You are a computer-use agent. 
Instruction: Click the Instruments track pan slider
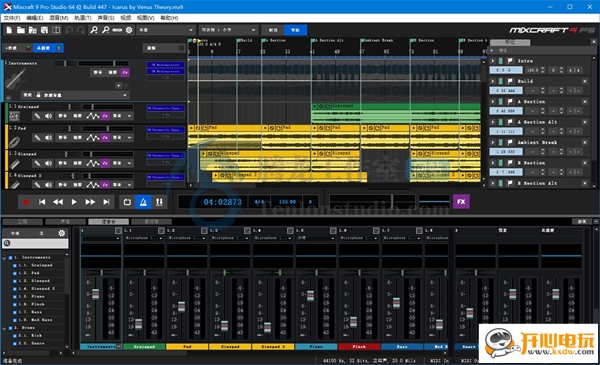click(x=65, y=63)
